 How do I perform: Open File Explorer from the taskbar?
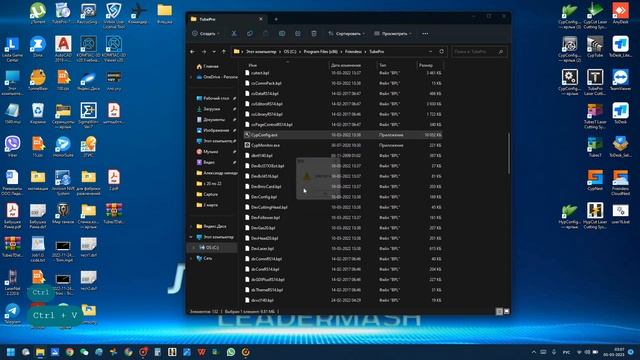tap(40, 352)
